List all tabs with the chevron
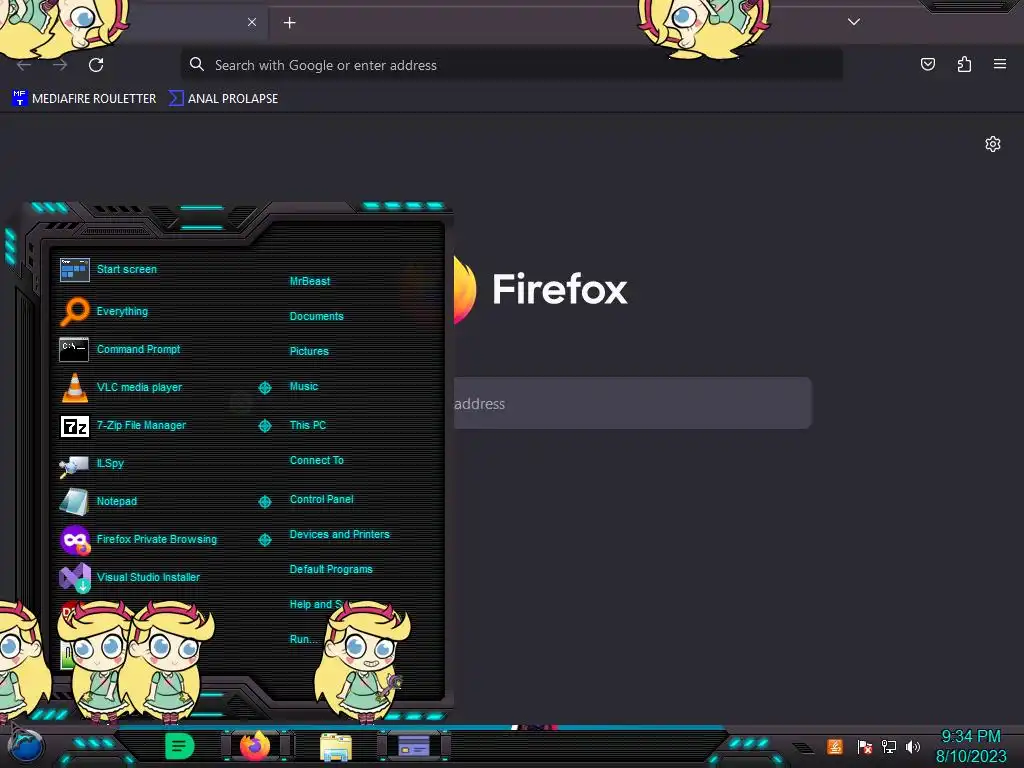 tap(854, 22)
